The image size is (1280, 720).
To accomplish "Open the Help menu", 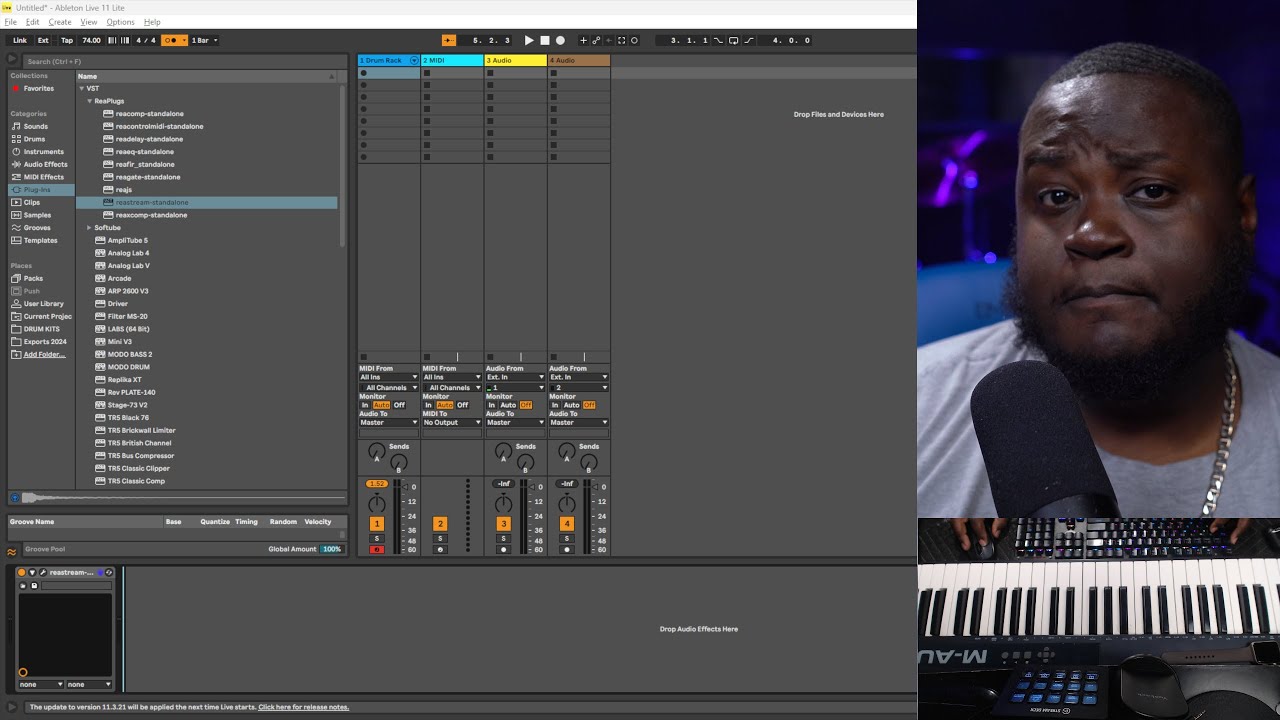I will pyautogui.click(x=152, y=22).
